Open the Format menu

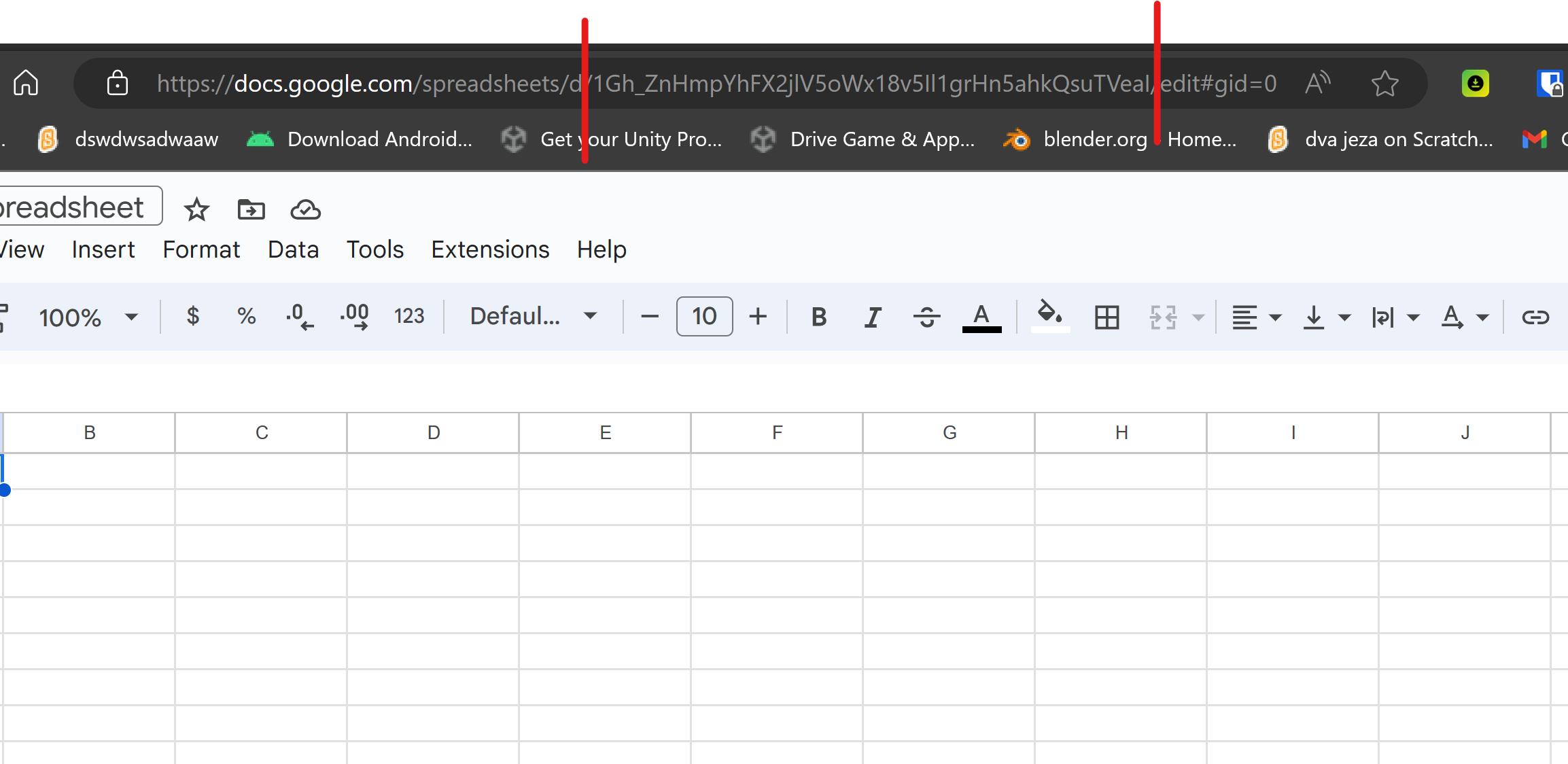(x=201, y=249)
